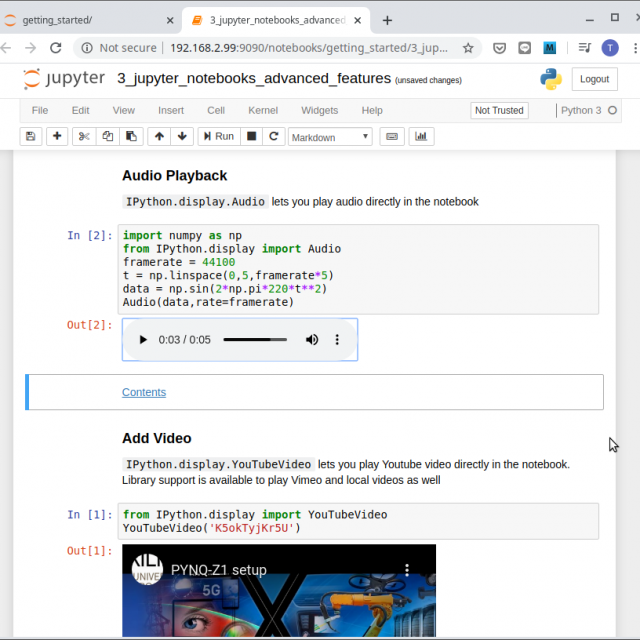640x640 pixels.
Task: Copy selected cells in the toolbar
Action: [x=107, y=136]
